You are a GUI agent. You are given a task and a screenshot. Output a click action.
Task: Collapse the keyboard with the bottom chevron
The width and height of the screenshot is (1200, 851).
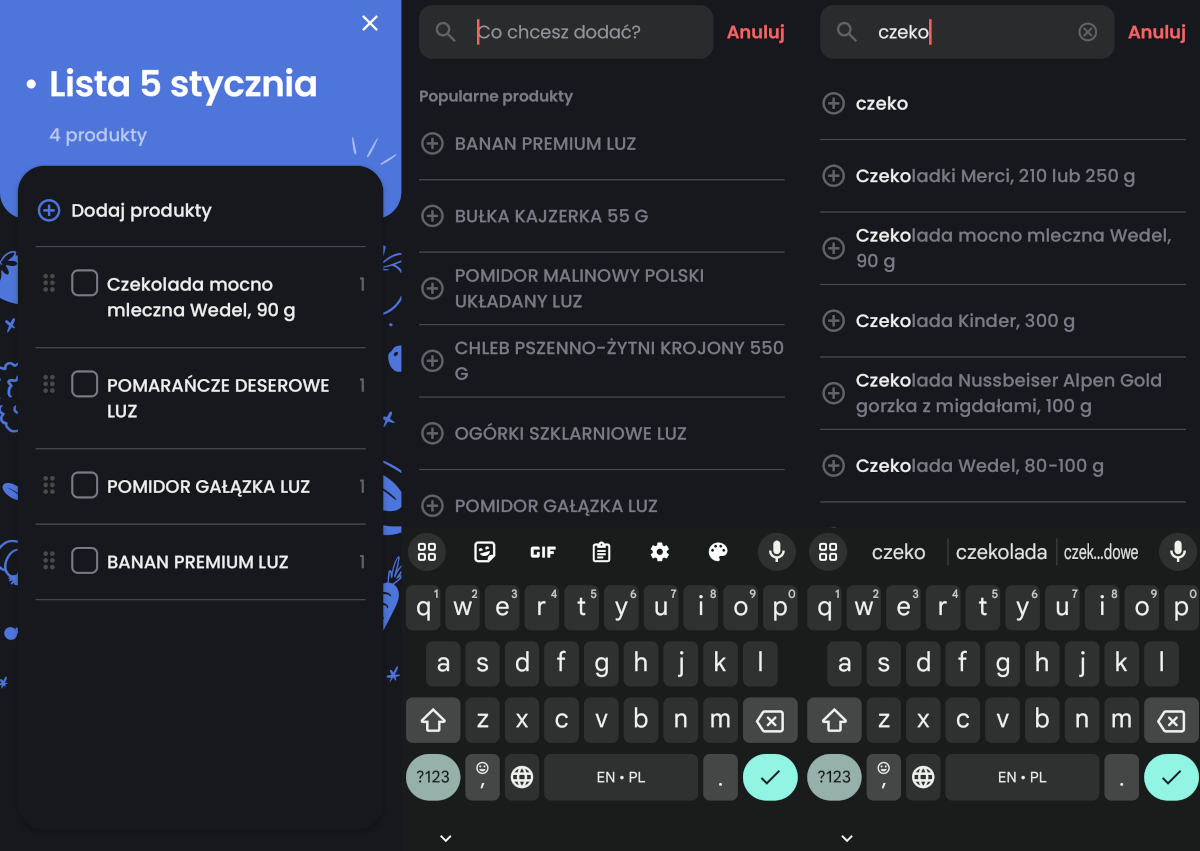pyautogui.click(x=446, y=838)
